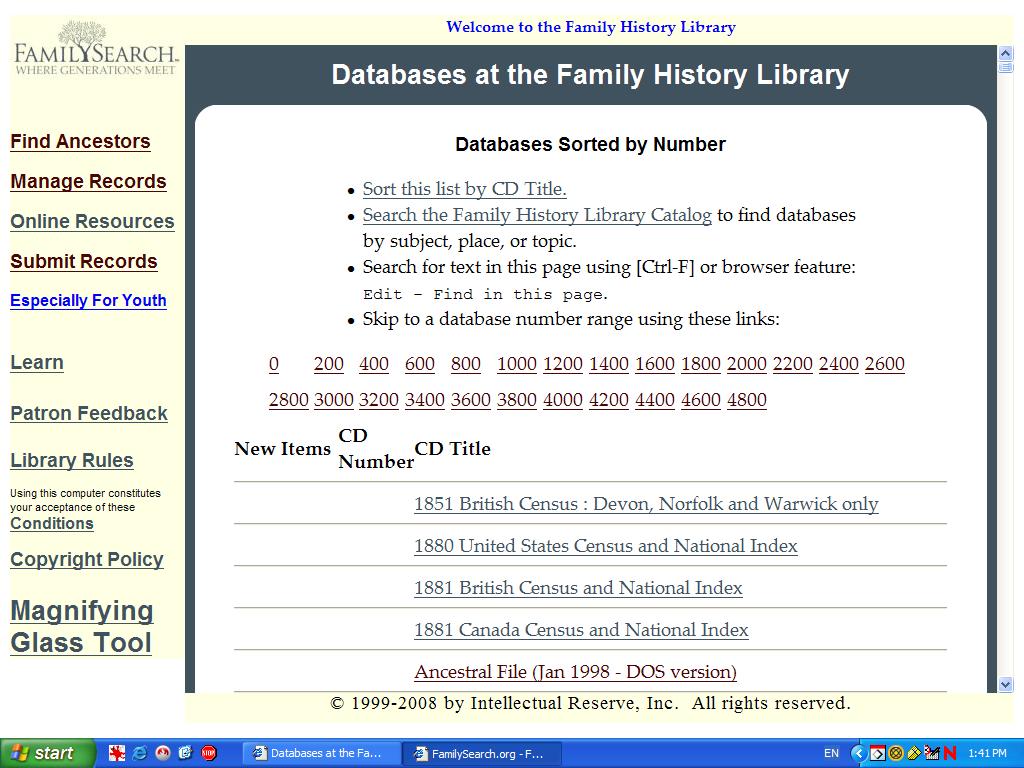
Task: Click the FamilySearch tree logo
Action: pyautogui.click(x=95, y=48)
